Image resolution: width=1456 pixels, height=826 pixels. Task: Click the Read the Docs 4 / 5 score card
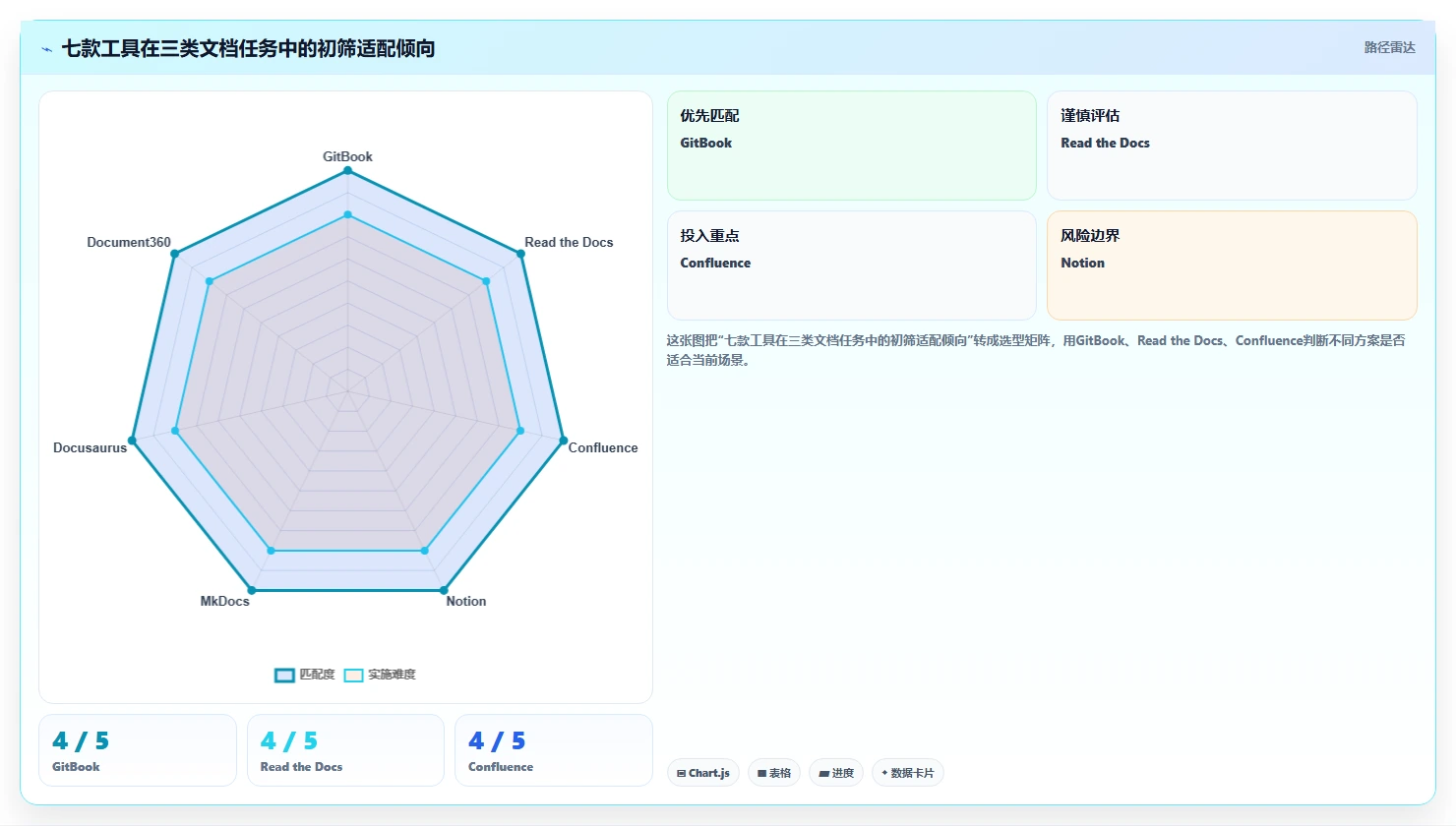pos(345,750)
